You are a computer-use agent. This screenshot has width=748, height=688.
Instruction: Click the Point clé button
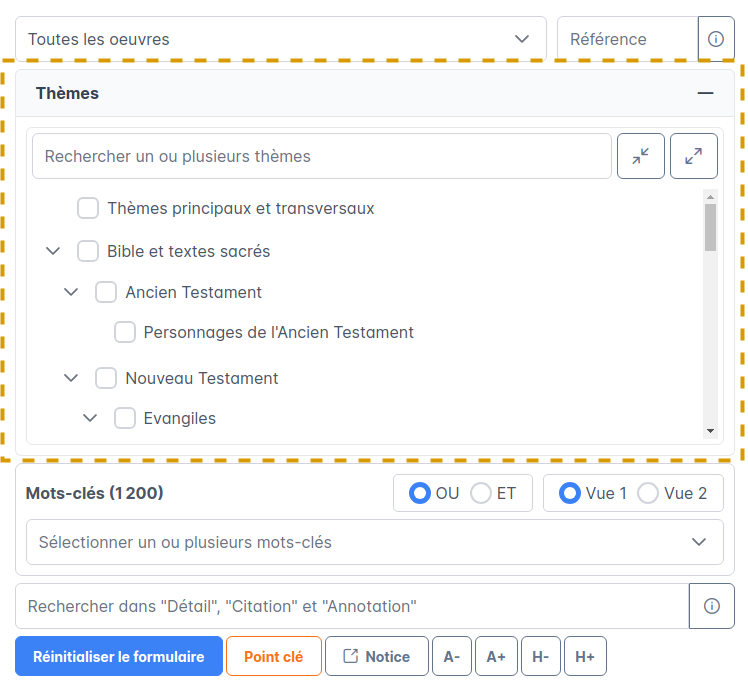click(273, 657)
